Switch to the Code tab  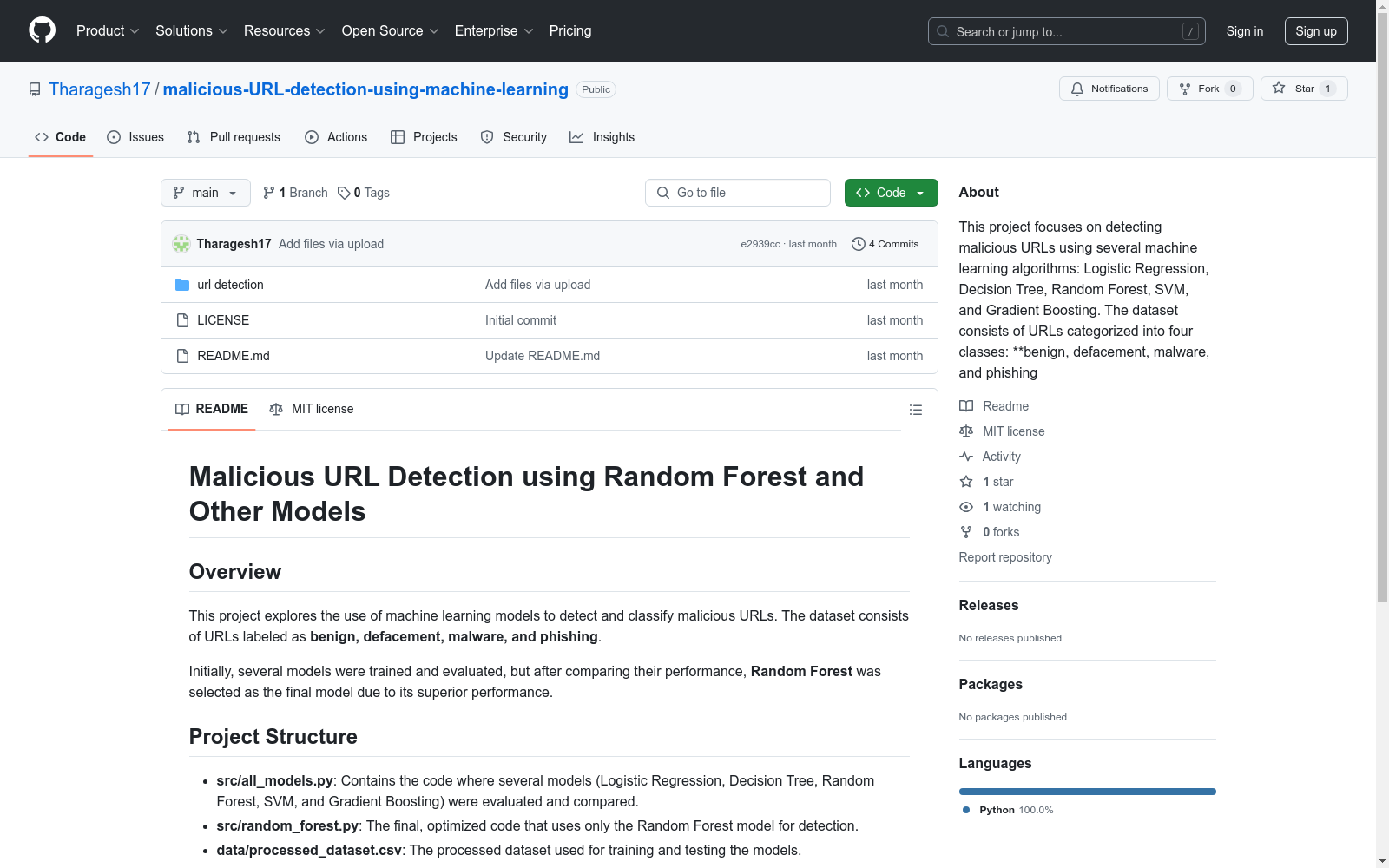click(60, 137)
